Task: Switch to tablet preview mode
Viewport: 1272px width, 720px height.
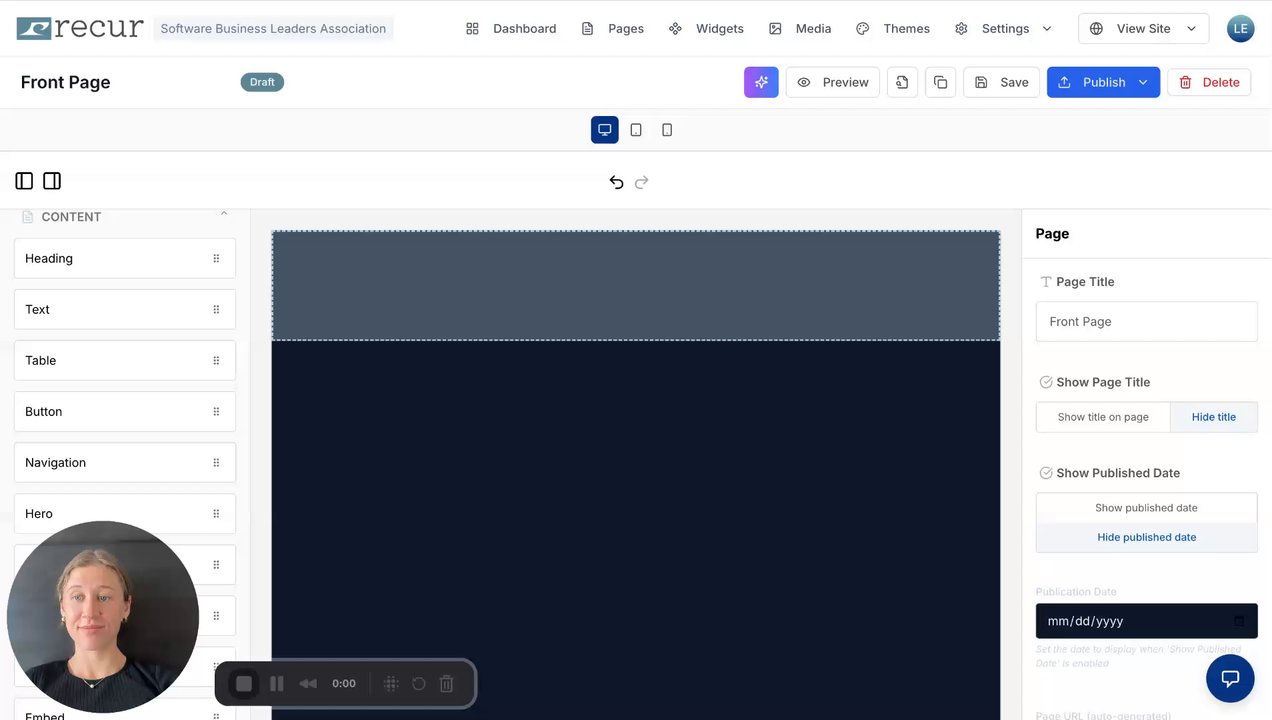Action: tap(636, 130)
